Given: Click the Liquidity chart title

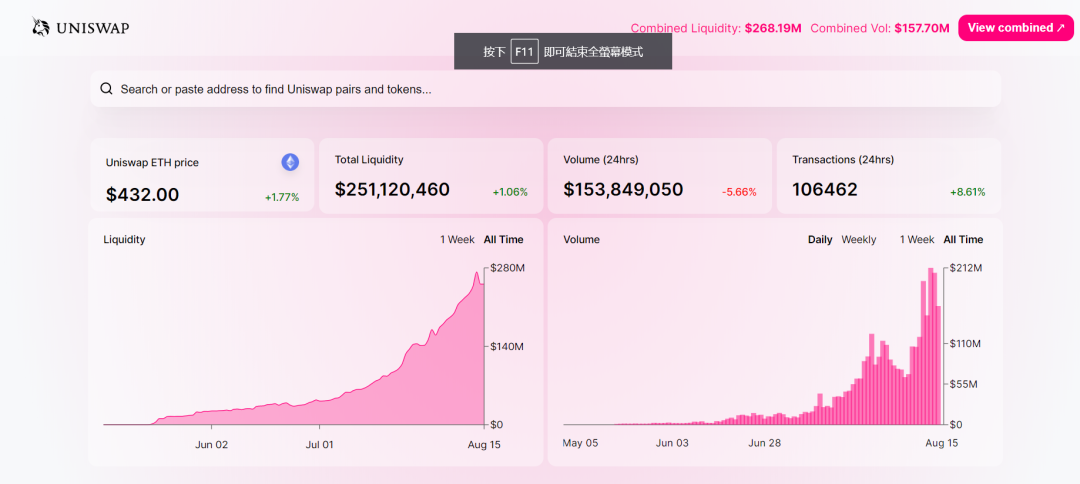Looking at the screenshot, I should point(124,240).
